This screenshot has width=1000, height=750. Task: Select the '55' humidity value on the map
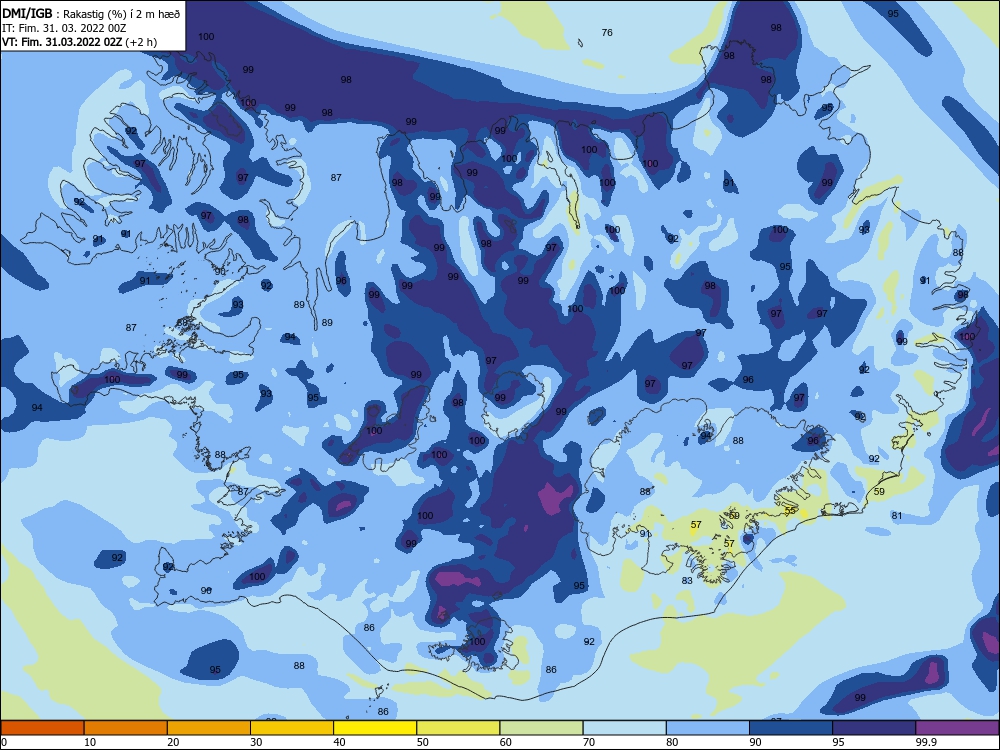click(790, 511)
